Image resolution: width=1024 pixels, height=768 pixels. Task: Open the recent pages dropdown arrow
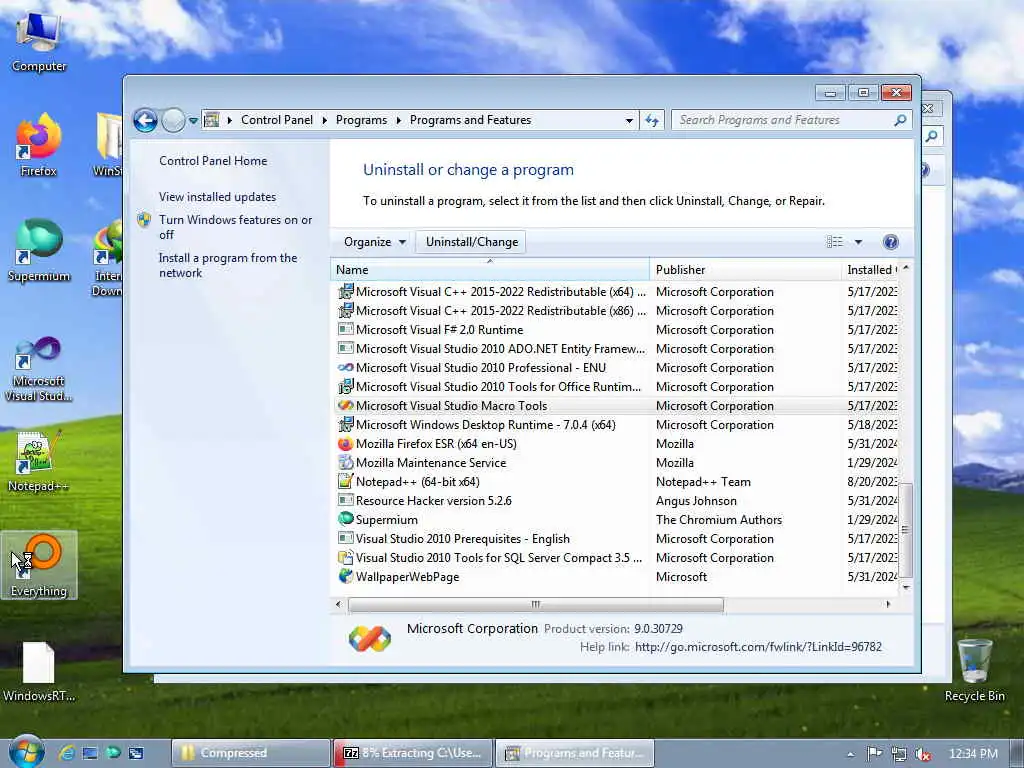[193, 120]
